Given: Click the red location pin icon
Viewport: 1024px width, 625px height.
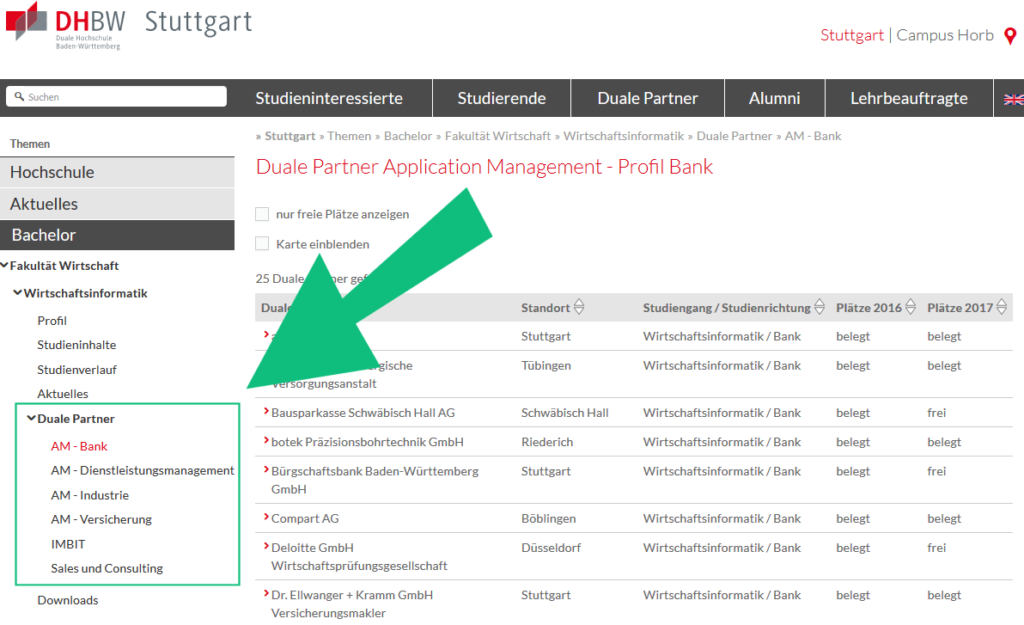Looking at the screenshot, I should [x=1010, y=36].
